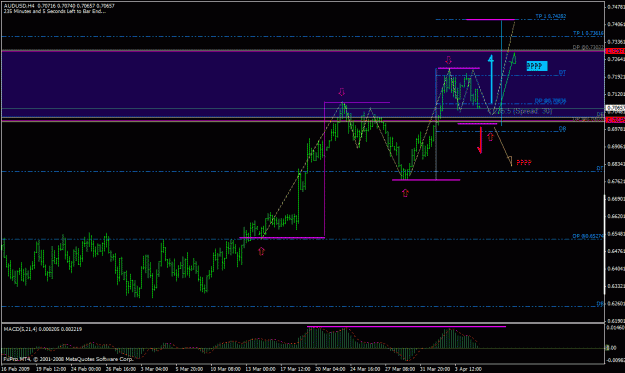Select the TP 1 0.74282 level label
The height and width of the screenshot is (373, 625).
[550, 16]
